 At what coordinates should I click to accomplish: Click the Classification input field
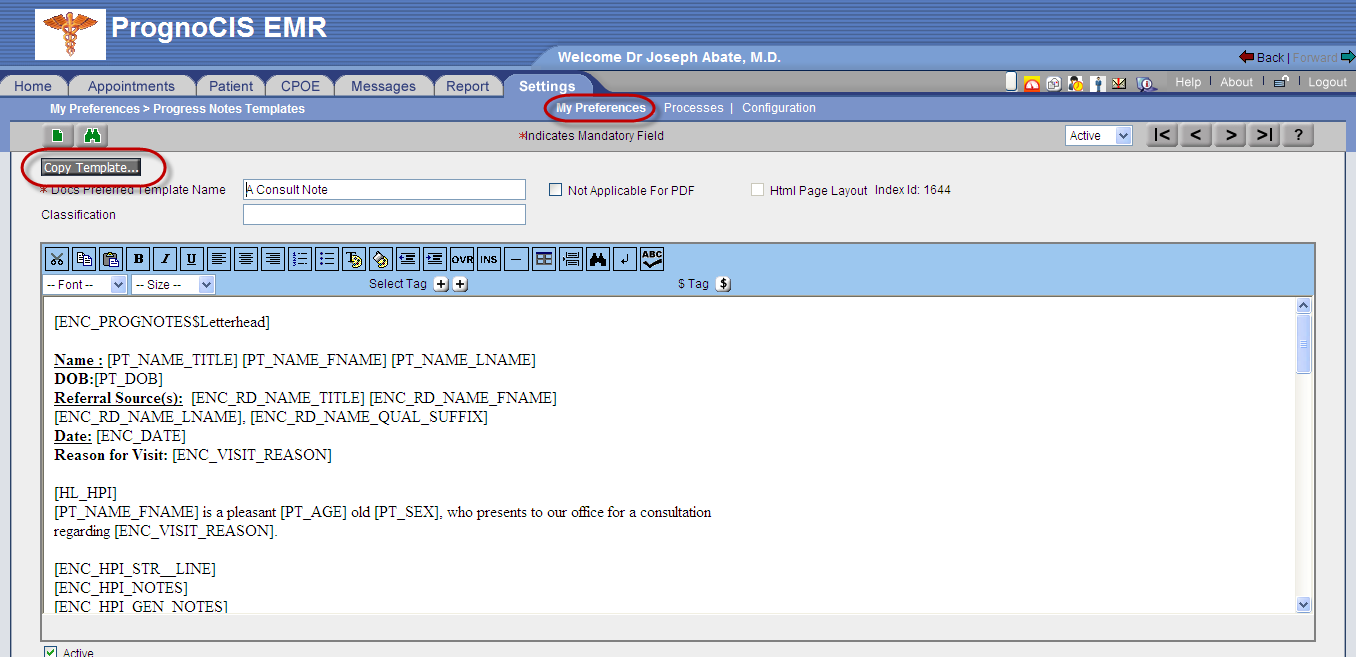[x=384, y=215]
